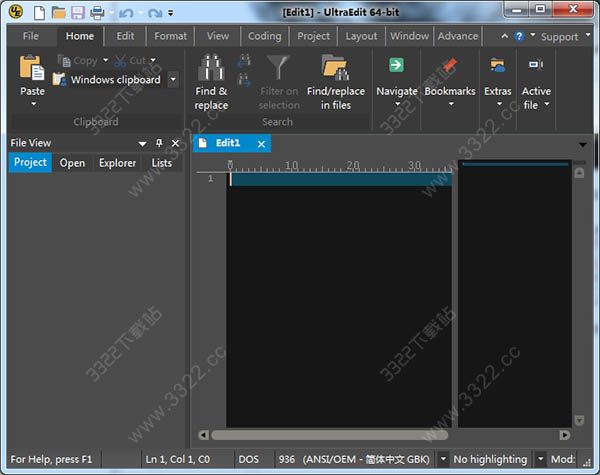
Task: Select the Explorer tab in File View
Action: (x=117, y=163)
